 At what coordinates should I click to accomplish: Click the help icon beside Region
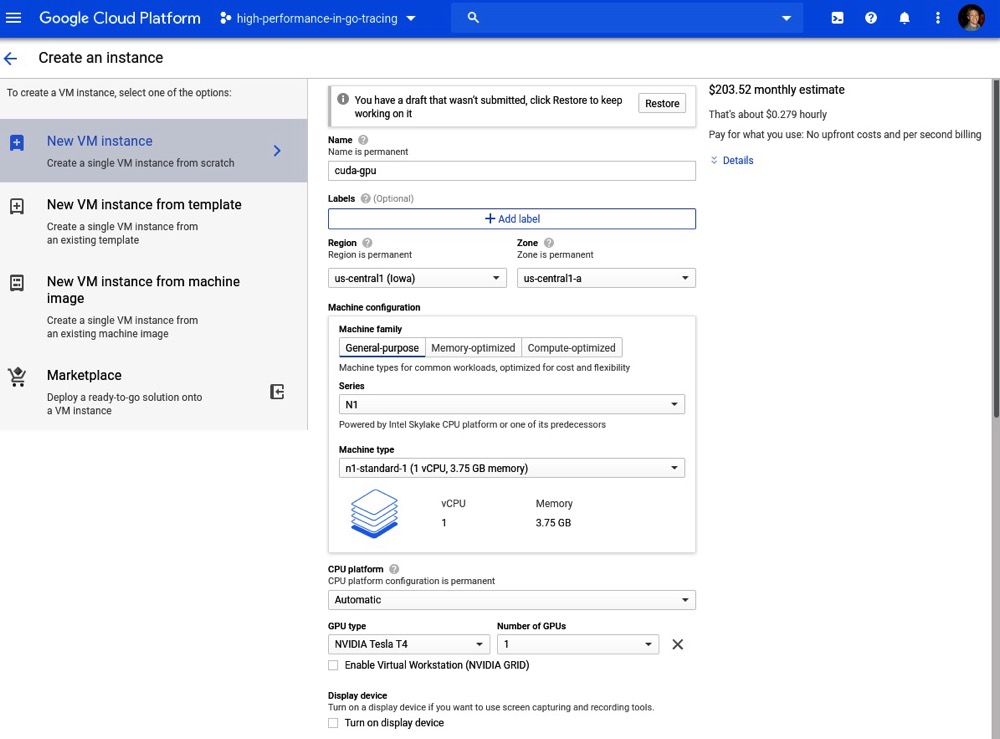367,243
